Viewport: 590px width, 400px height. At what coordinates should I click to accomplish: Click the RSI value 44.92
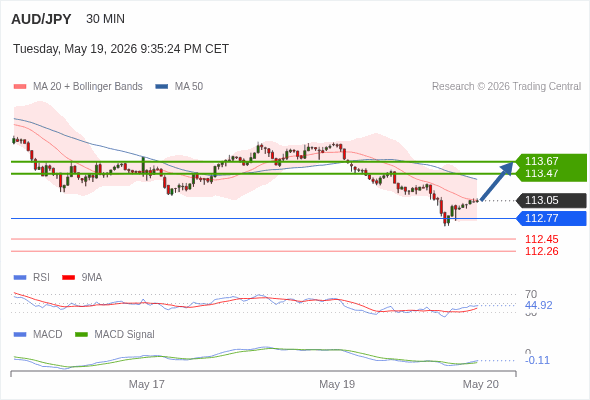point(538,305)
